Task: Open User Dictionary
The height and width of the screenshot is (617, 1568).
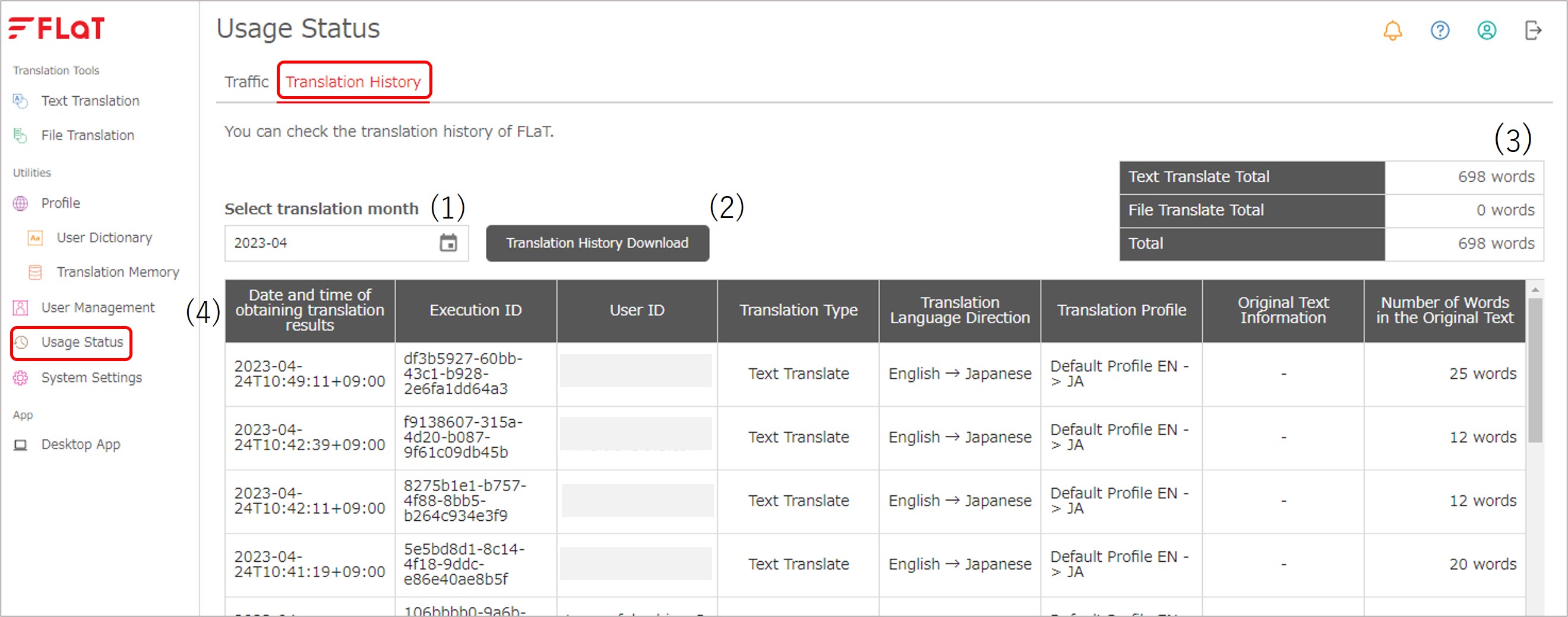Action: [x=104, y=238]
